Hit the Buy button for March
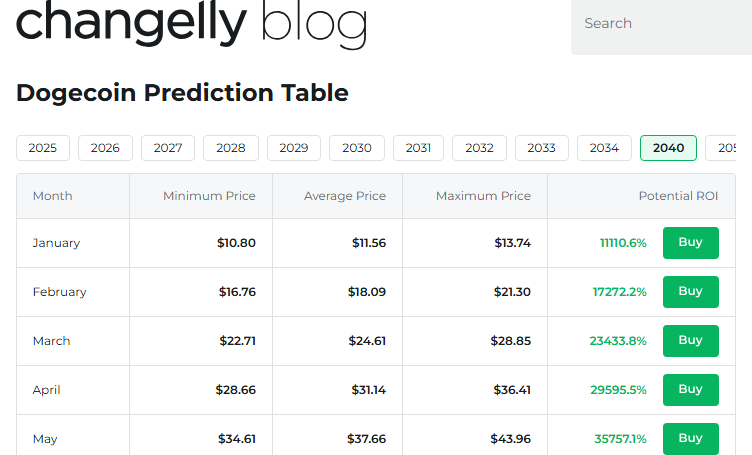 coord(690,341)
